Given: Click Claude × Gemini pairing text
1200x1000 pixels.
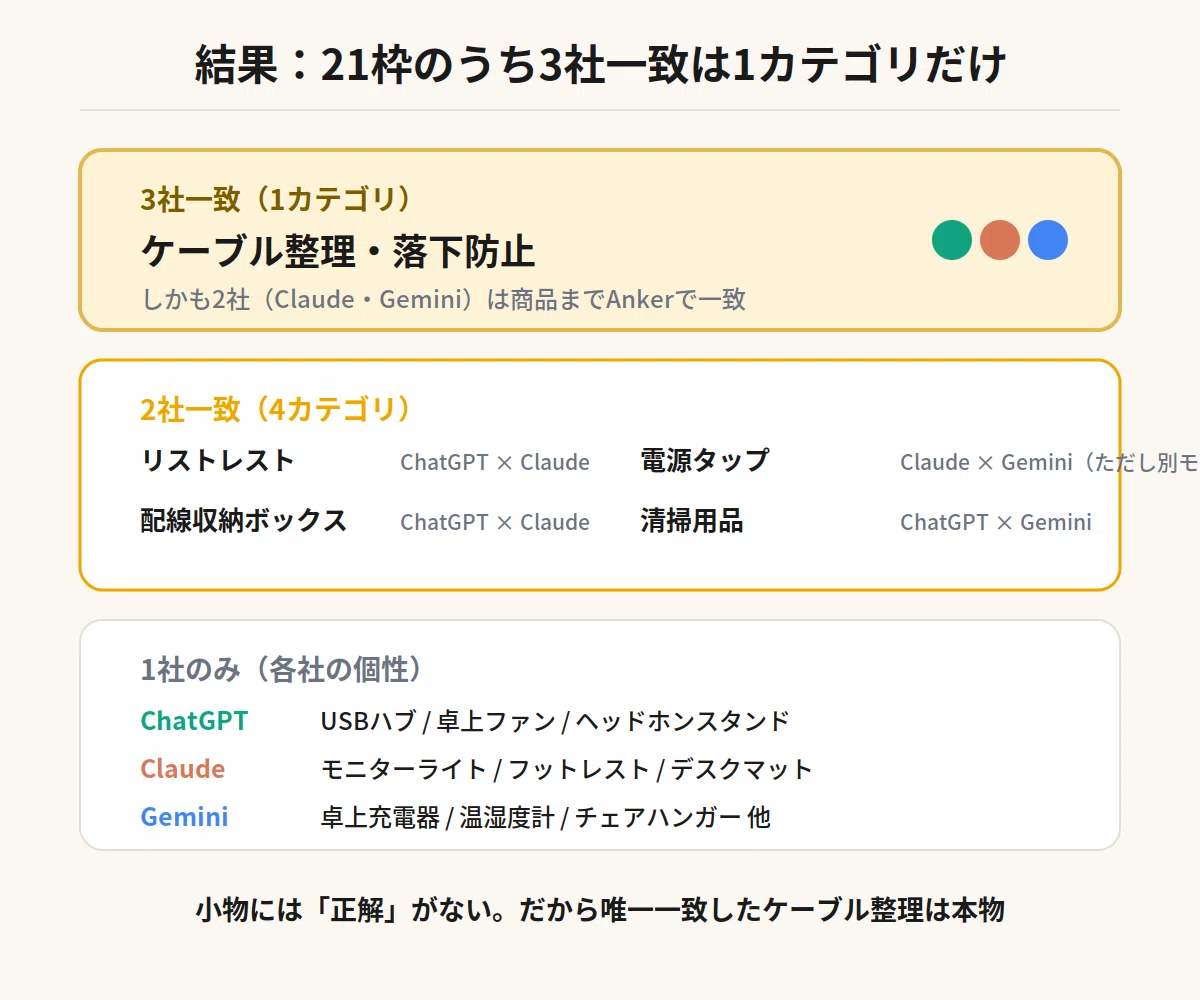Looking at the screenshot, I should [1049, 462].
